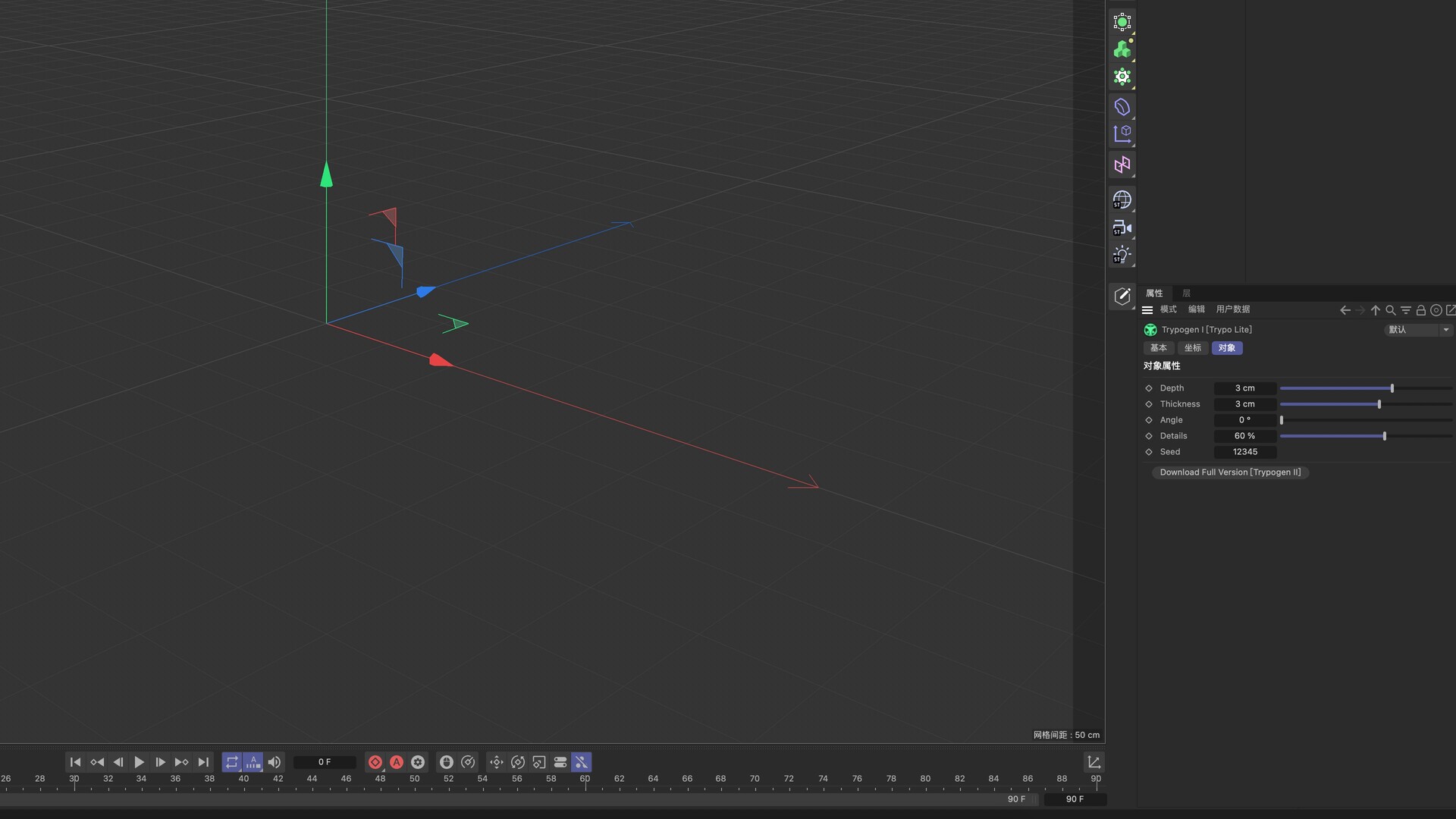Open attributes in a new window

[x=1451, y=310]
